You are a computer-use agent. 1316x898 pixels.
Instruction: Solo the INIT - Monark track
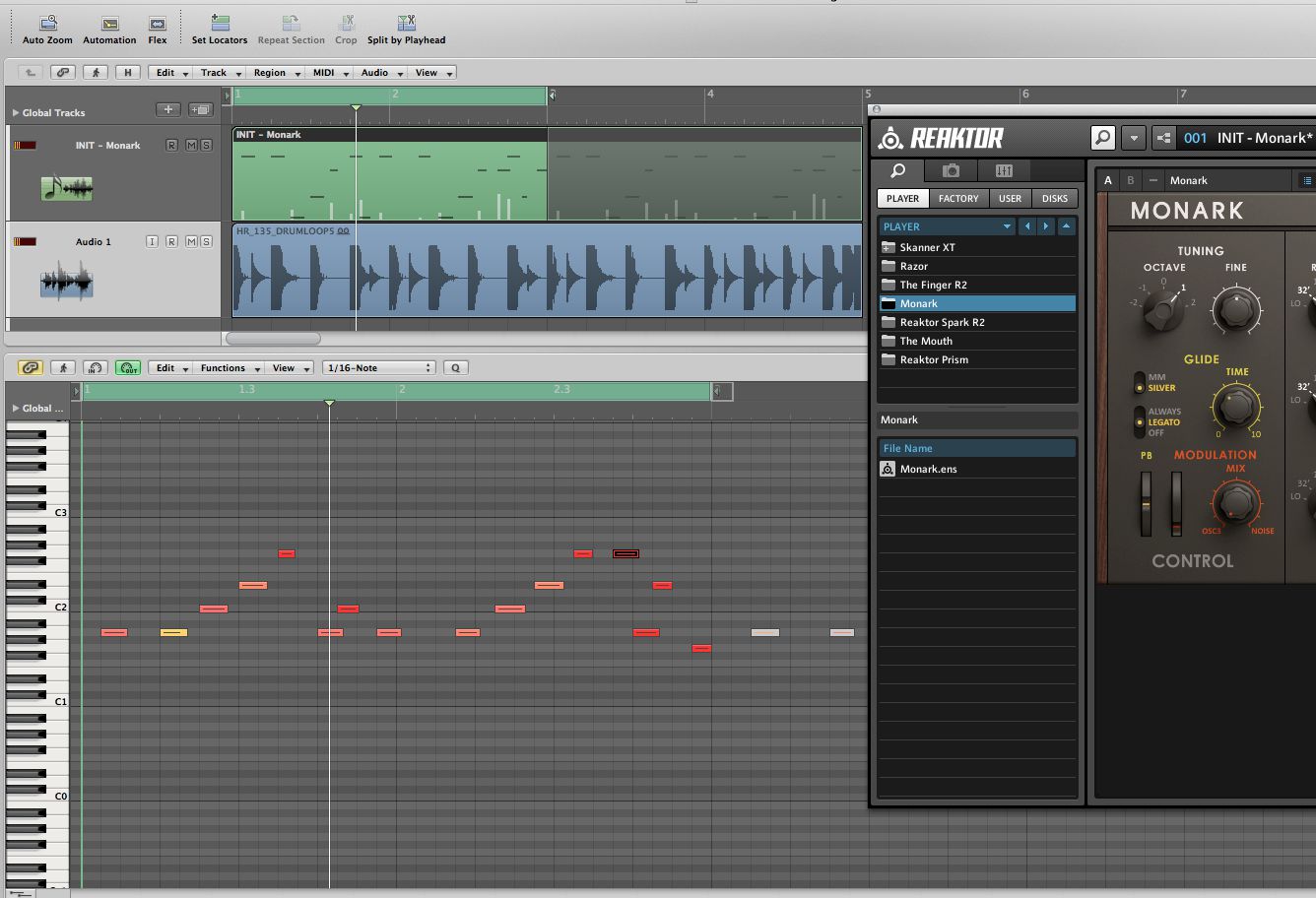(x=206, y=145)
